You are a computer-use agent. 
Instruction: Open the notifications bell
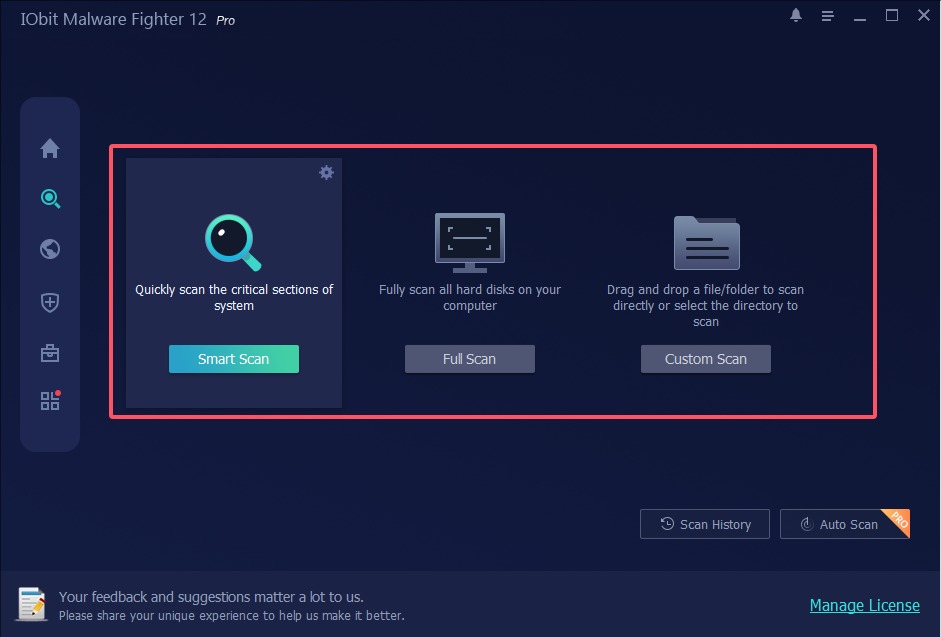click(x=796, y=16)
